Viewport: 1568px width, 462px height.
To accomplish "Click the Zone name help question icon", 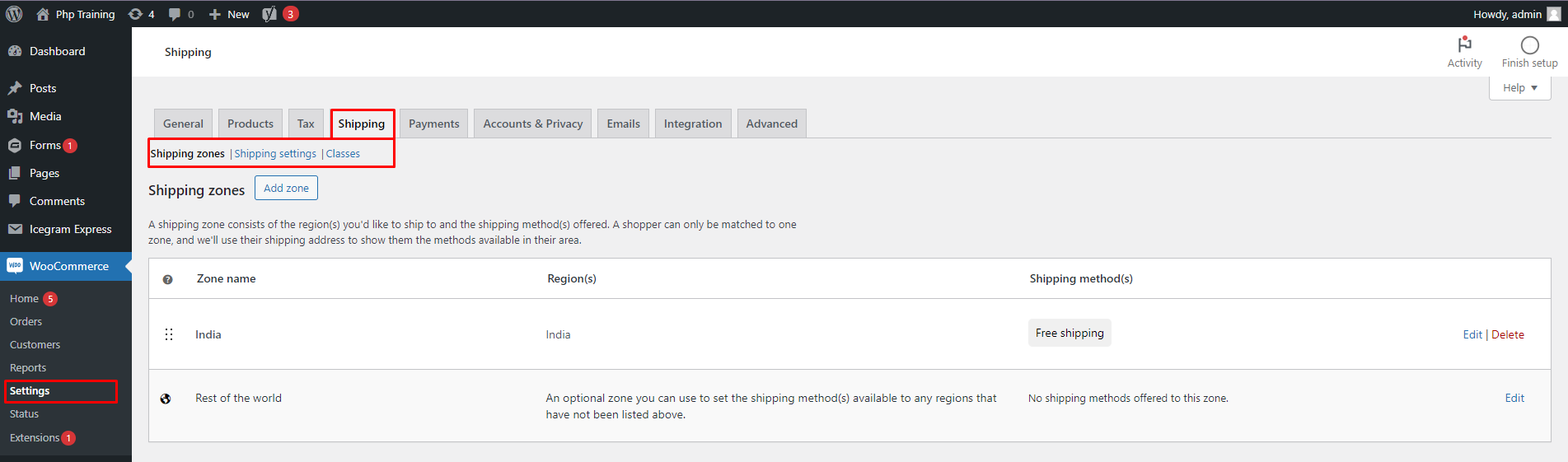I will click(x=168, y=279).
